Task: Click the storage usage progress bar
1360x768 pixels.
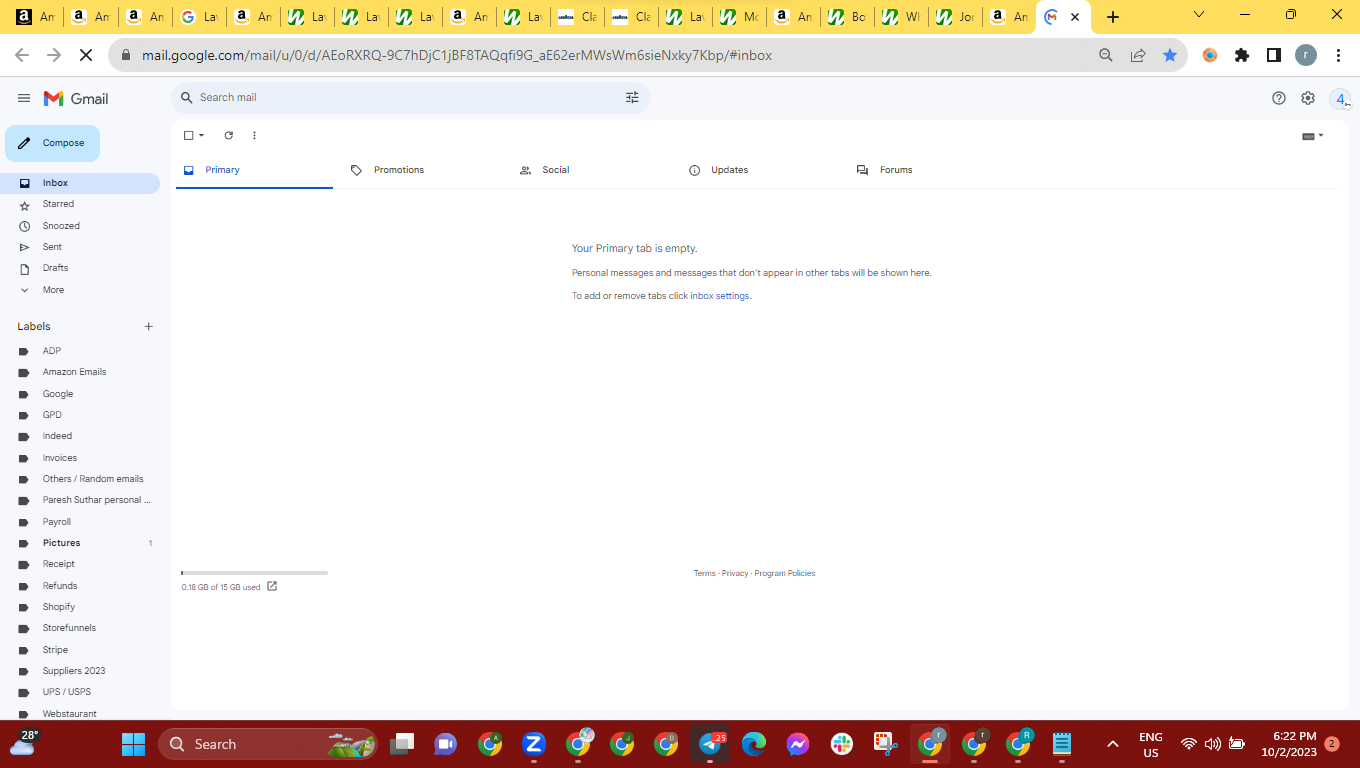Action: click(x=254, y=573)
